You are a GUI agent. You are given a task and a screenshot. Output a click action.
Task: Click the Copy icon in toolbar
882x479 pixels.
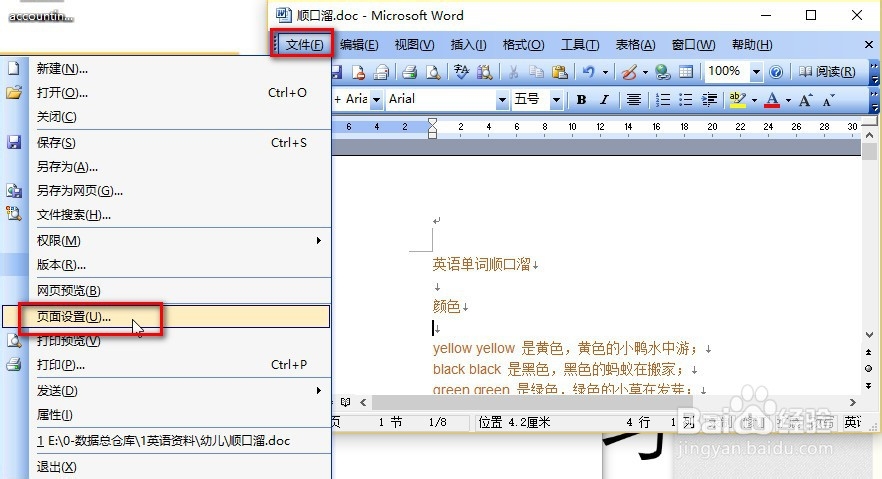536,72
